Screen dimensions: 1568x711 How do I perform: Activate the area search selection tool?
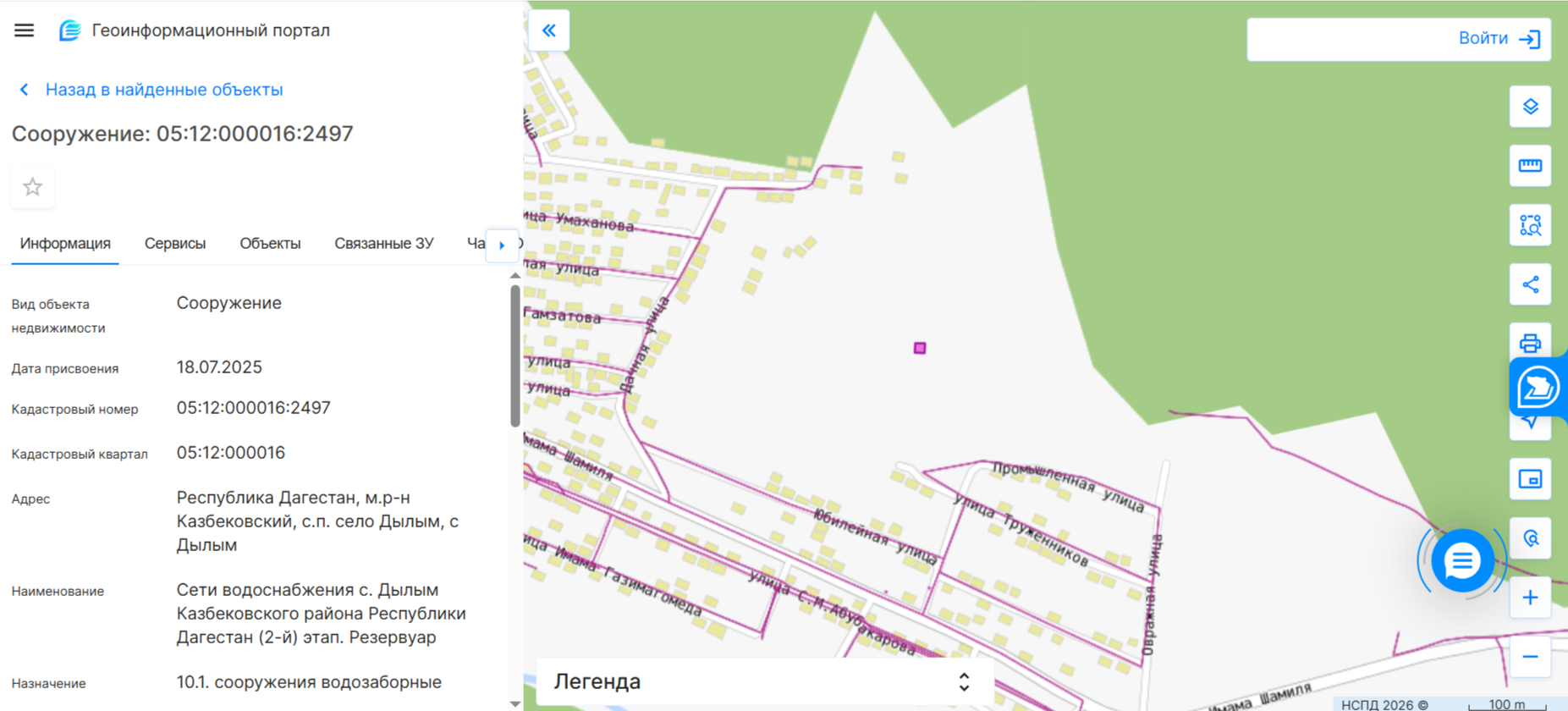pos(1530,225)
